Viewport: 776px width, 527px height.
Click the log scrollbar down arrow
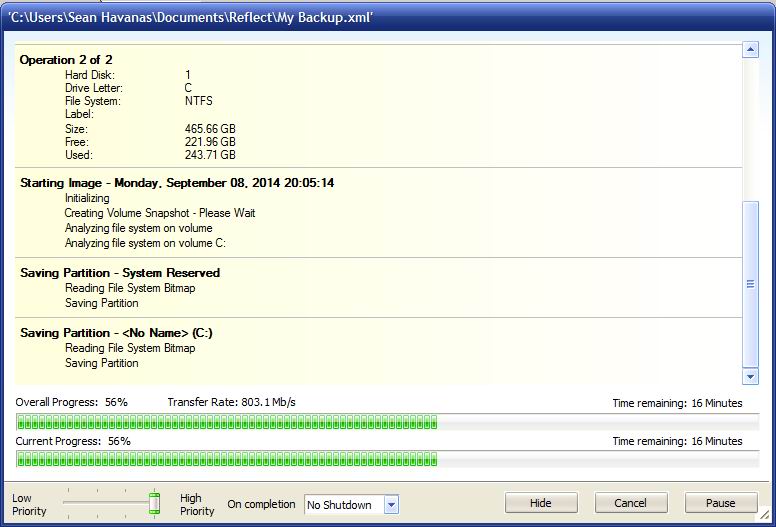tap(750, 377)
